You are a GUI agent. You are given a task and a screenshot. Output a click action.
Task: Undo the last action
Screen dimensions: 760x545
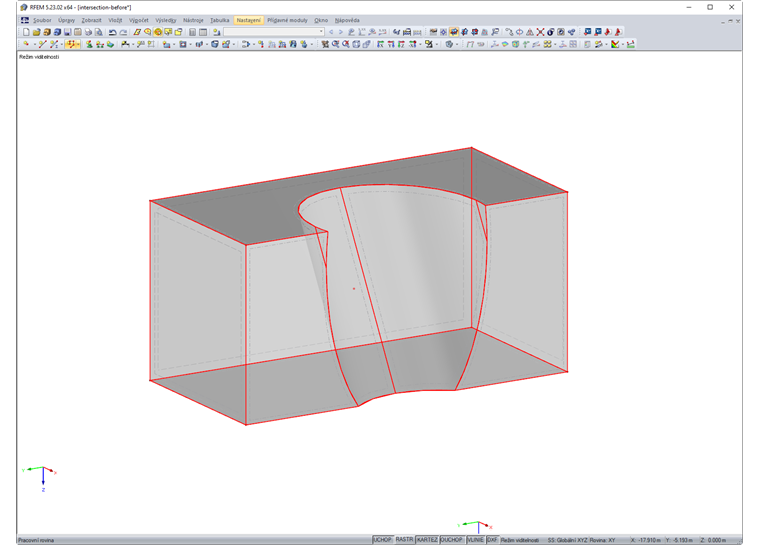coord(112,32)
